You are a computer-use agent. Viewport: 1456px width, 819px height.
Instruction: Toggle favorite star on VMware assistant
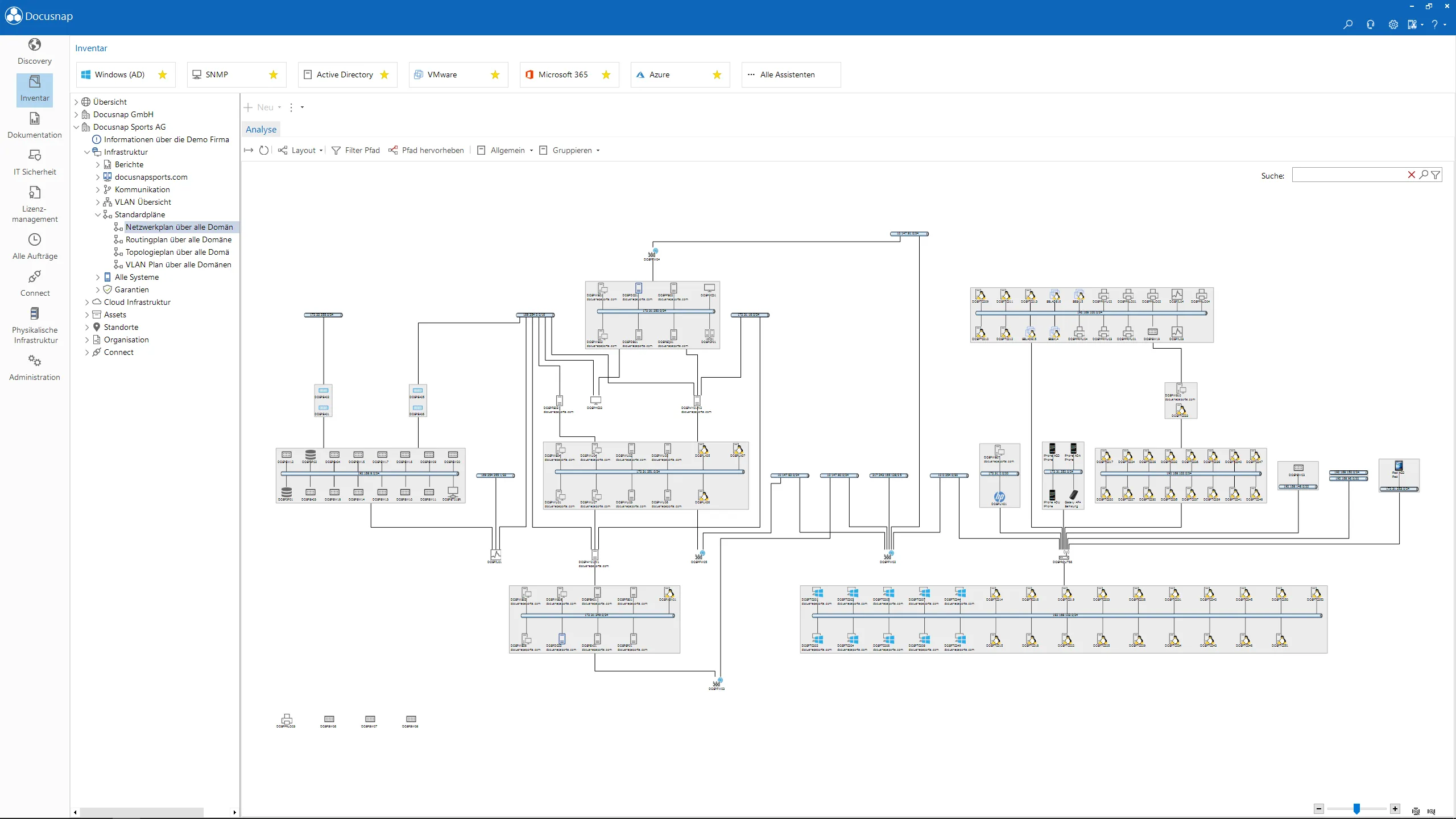pyautogui.click(x=495, y=75)
